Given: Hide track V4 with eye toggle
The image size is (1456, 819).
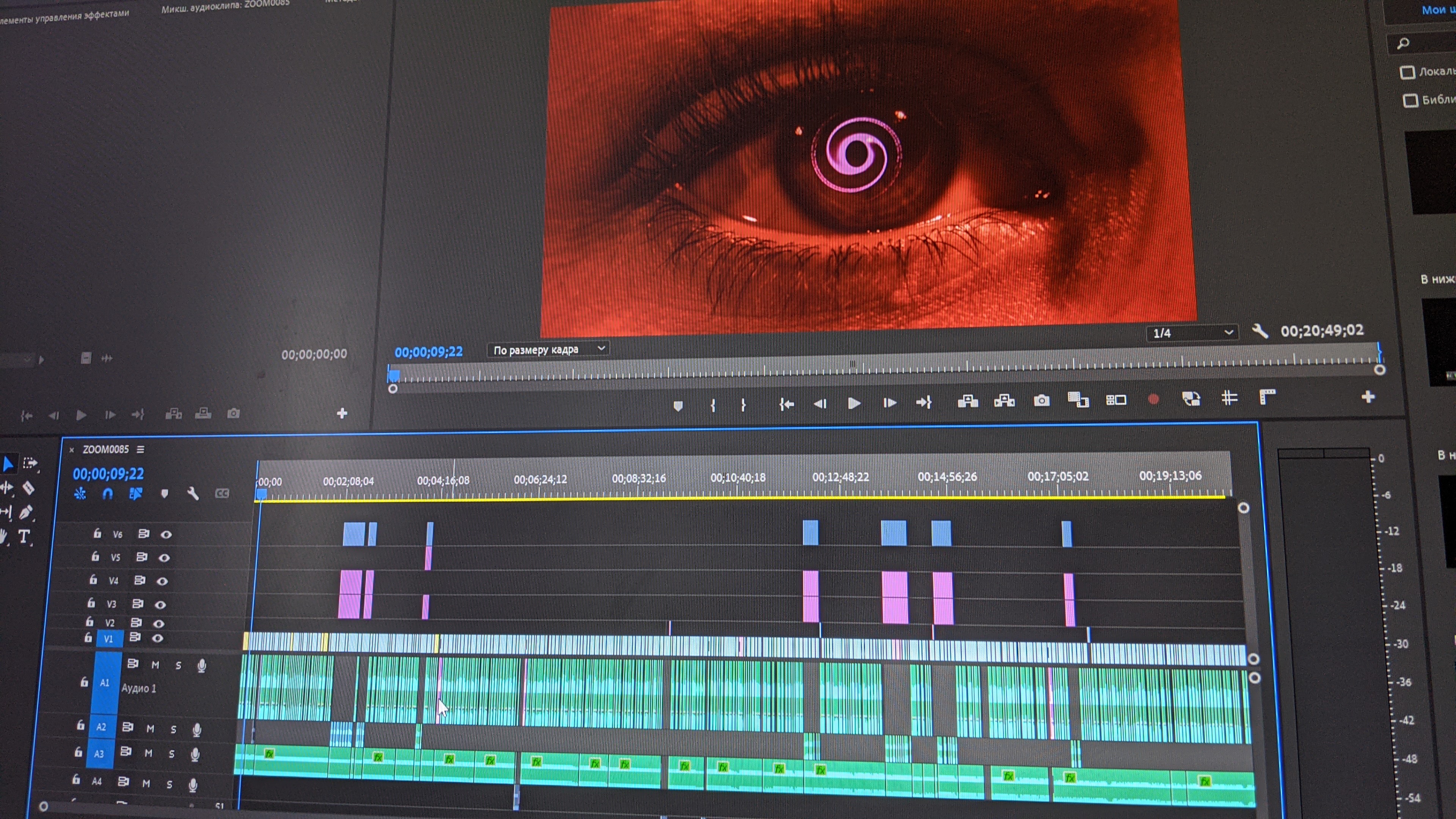Looking at the screenshot, I should pos(162,581).
